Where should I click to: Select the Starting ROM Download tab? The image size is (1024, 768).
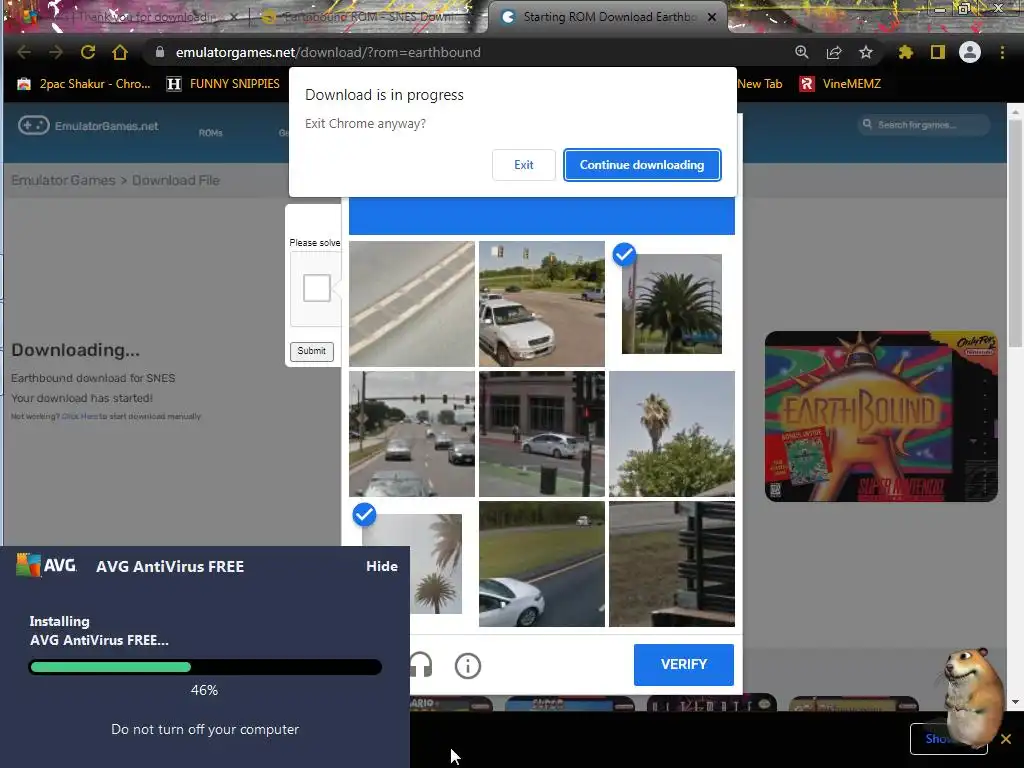tap(607, 17)
